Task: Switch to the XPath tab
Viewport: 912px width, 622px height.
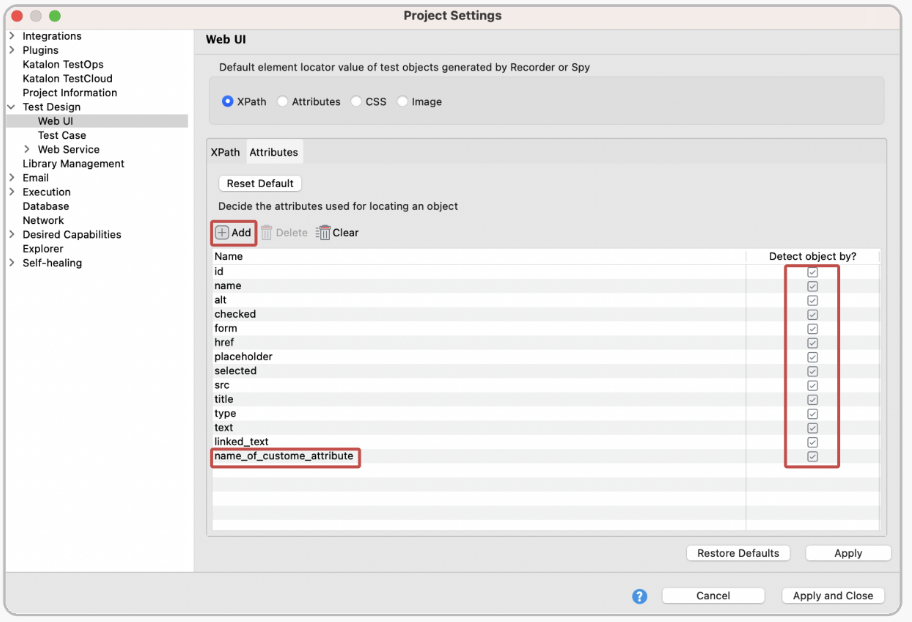Action: click(x=225, y=152)
